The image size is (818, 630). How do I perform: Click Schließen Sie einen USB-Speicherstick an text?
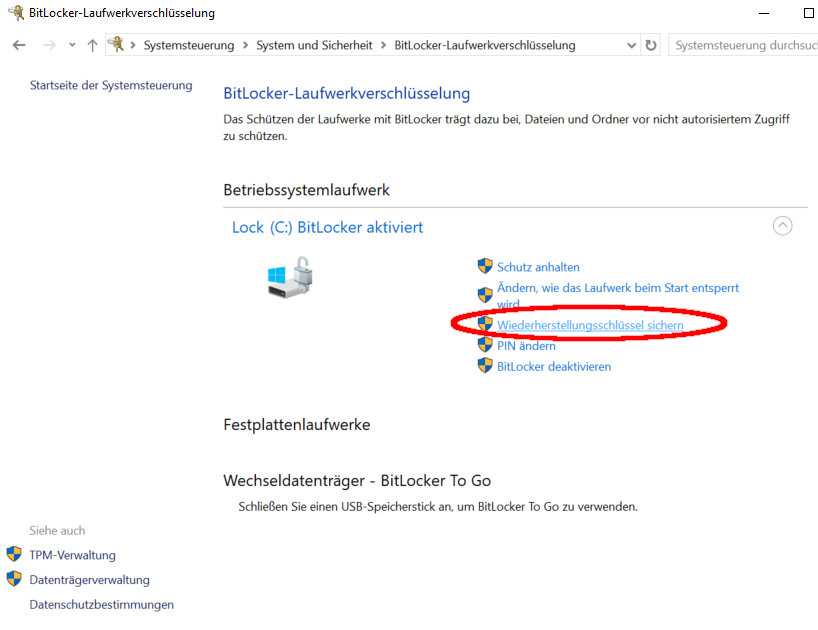pyautogui.click(x=438, y=506)
